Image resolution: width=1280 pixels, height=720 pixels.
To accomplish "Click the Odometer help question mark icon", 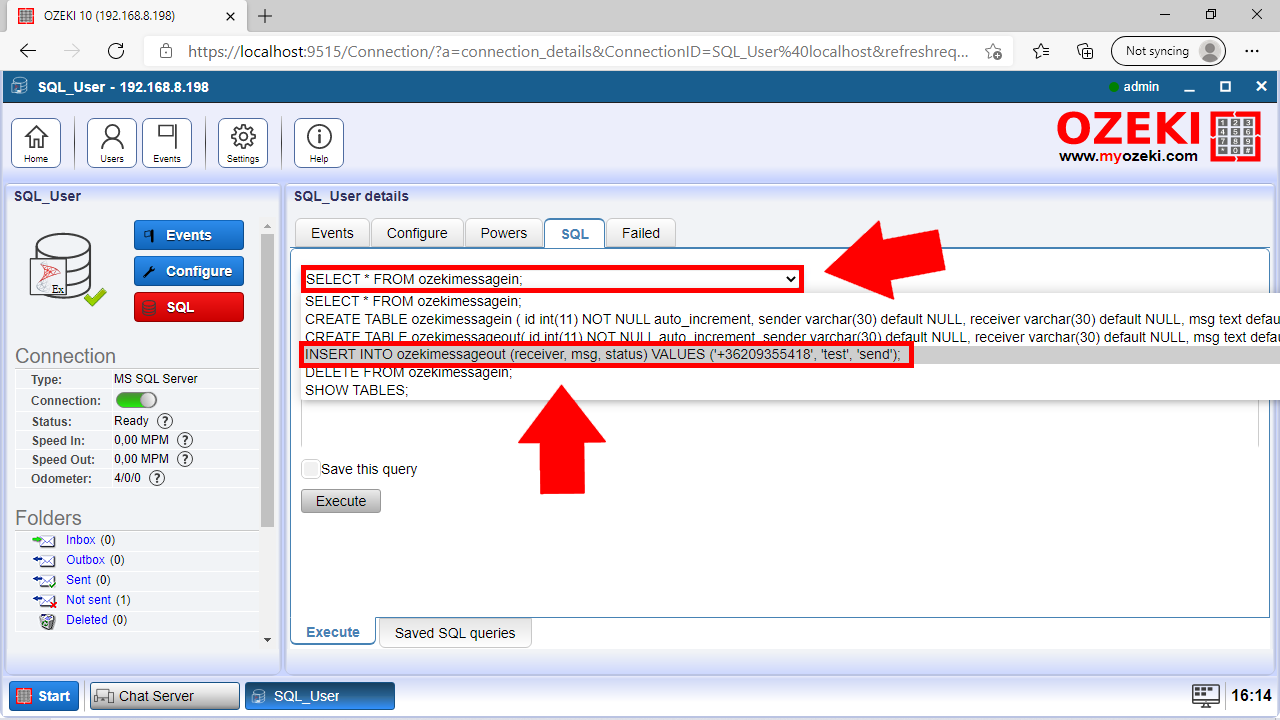I will click(x=157, y=478).
